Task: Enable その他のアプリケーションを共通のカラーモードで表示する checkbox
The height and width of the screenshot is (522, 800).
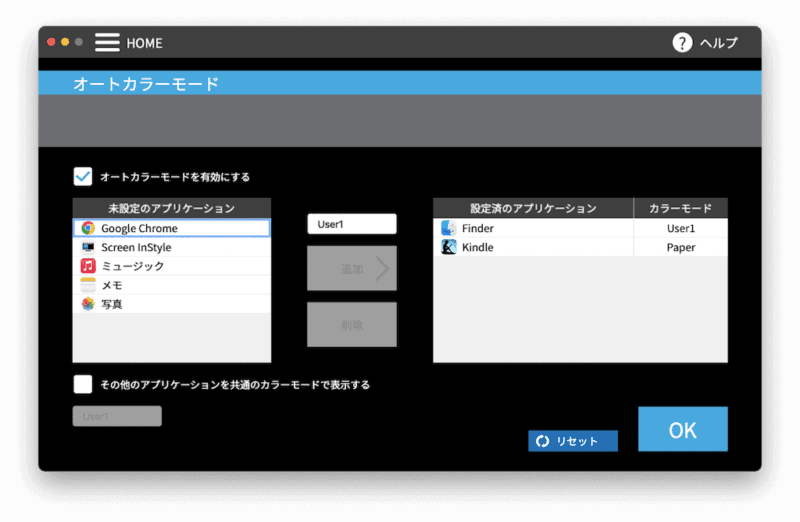Action: point(83,384)
